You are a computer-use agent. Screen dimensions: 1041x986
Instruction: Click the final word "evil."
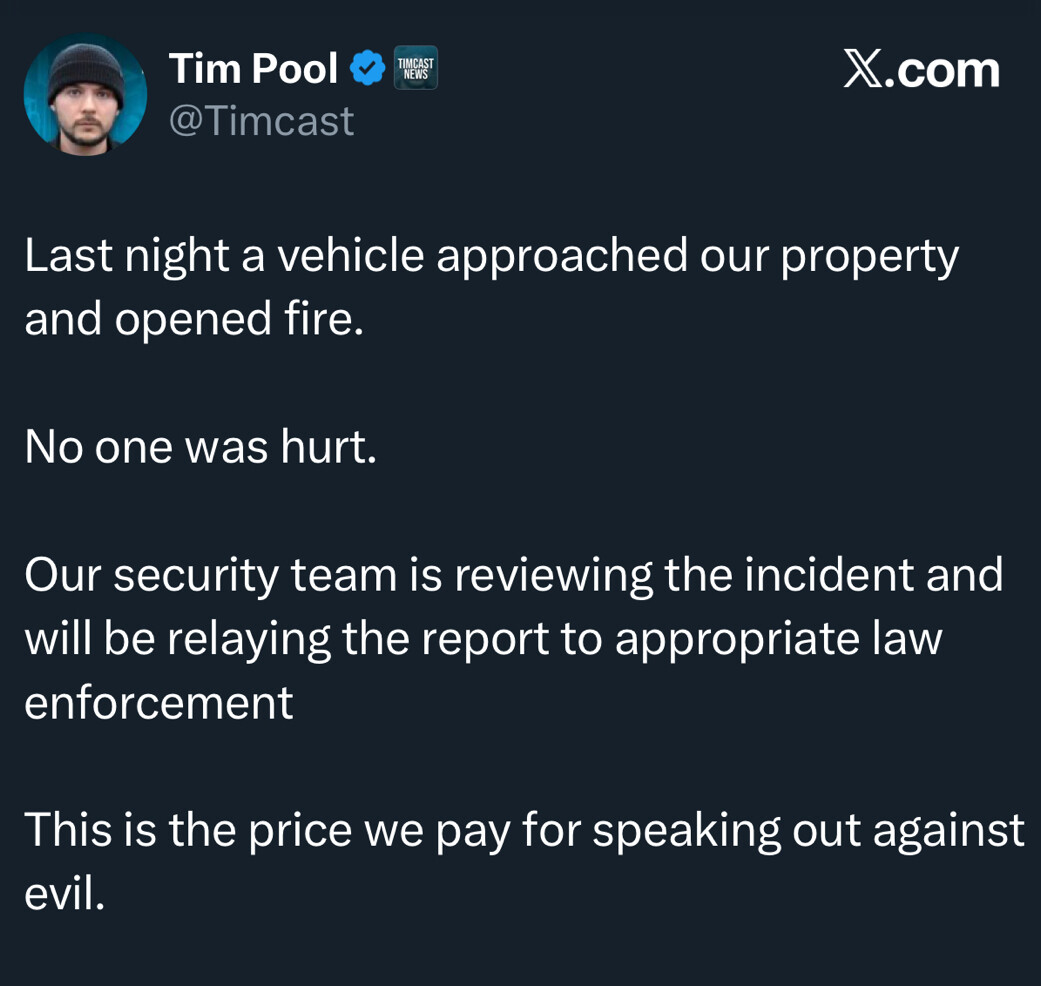click(x=64, y=894)
